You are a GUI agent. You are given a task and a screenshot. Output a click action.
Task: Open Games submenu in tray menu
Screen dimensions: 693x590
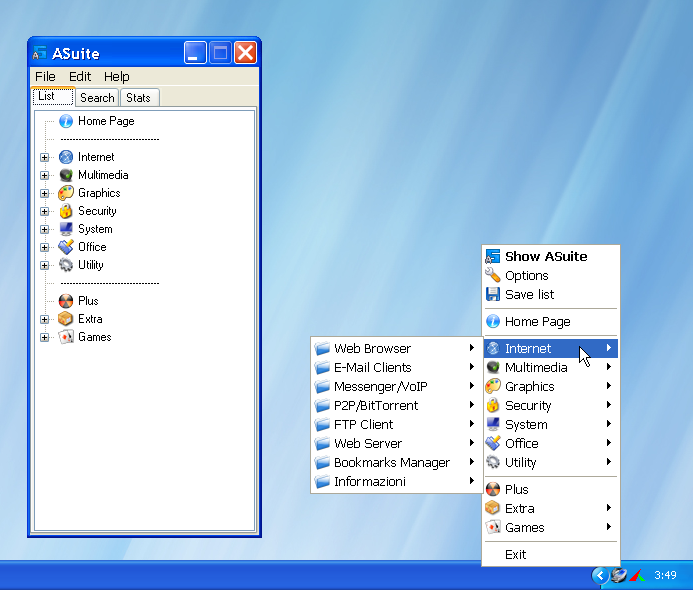point(551,527)
